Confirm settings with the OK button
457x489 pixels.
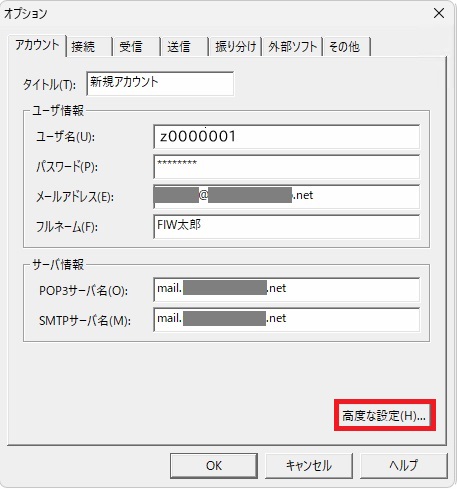(x=214, y=466)
